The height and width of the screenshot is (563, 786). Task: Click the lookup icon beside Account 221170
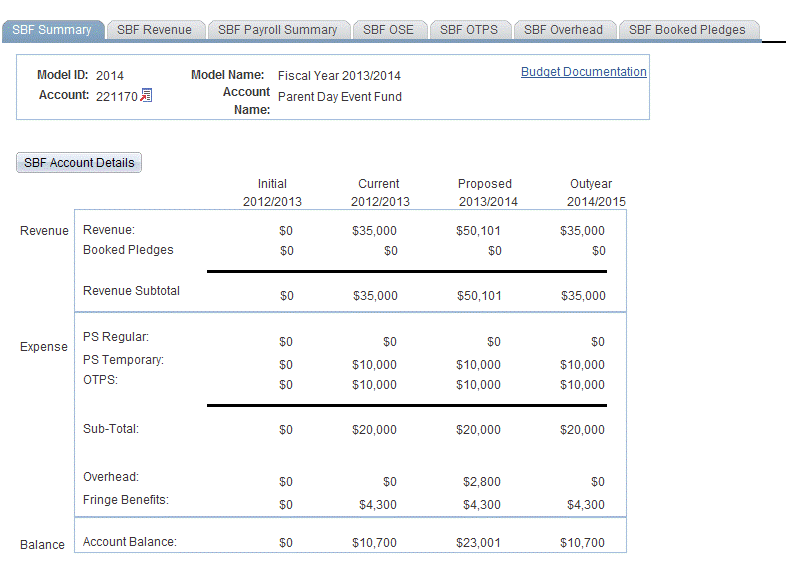147,96
